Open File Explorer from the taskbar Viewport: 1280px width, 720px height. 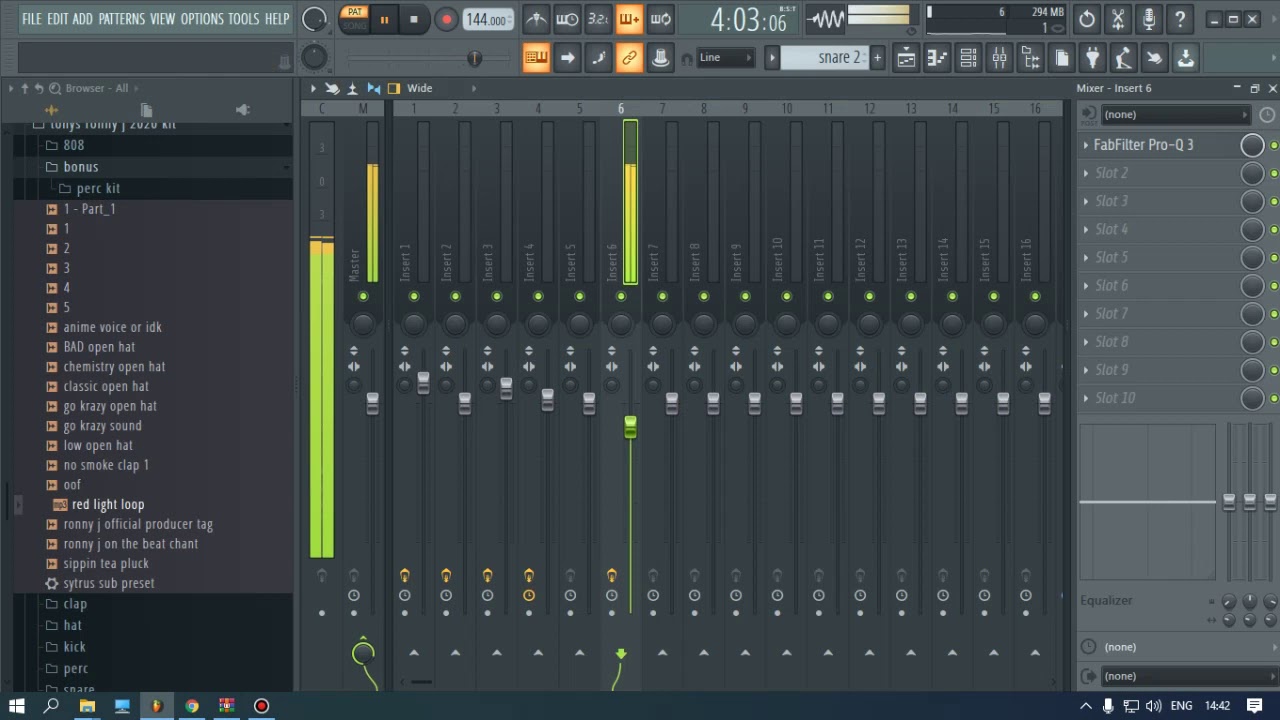(87, 706)
